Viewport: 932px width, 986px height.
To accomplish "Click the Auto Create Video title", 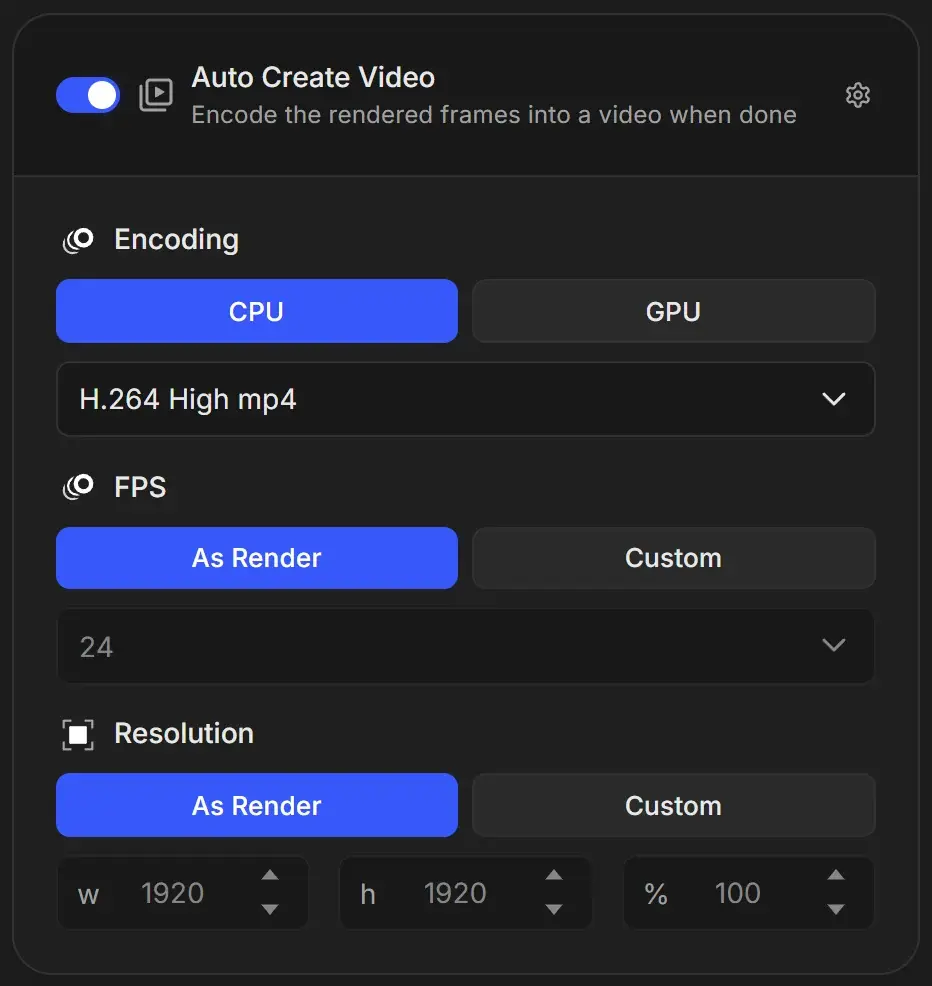I will 313,77.
